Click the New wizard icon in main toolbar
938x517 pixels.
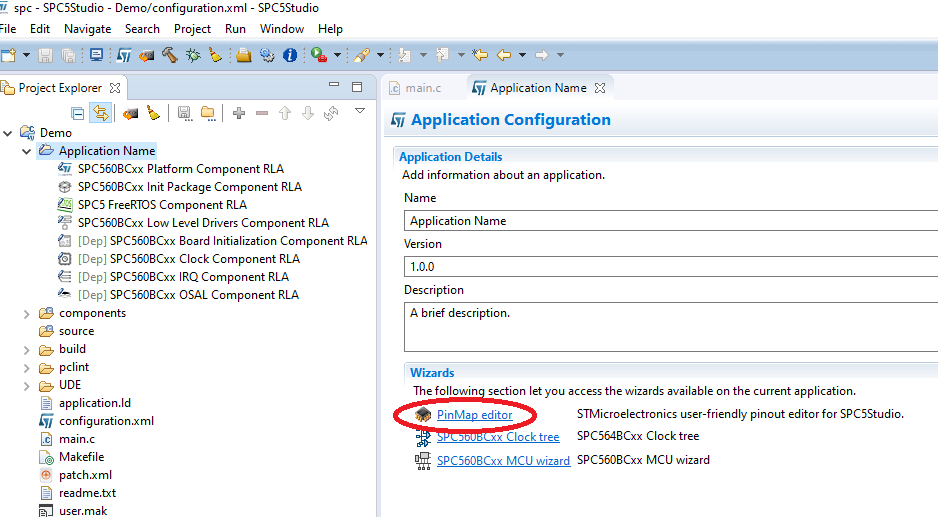[x=8, y=55]
